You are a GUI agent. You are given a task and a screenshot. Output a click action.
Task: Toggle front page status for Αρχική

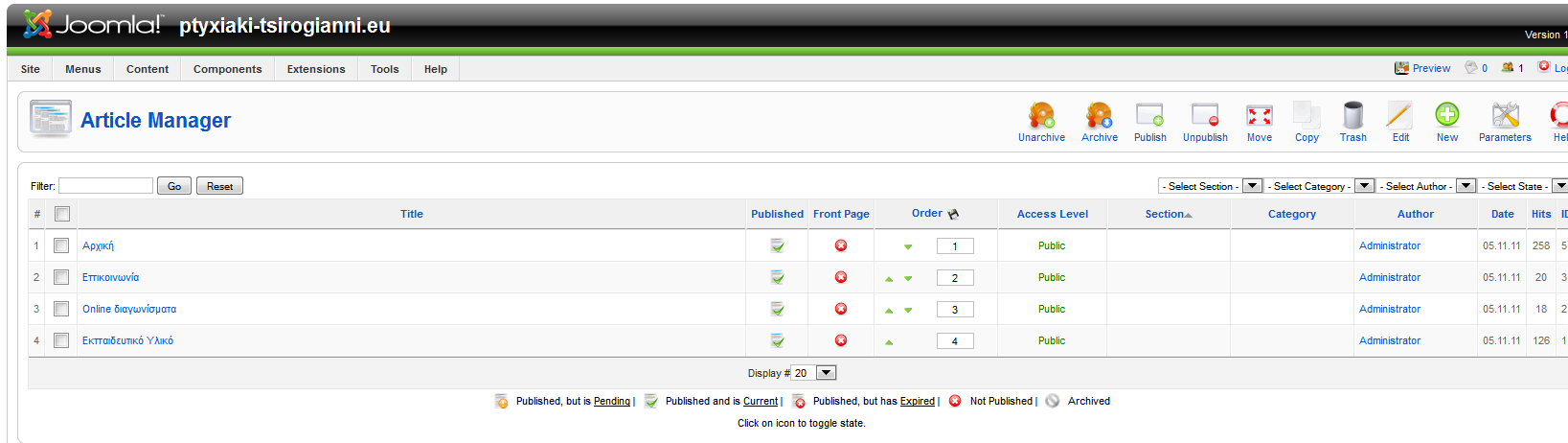click(x=841, y=245)
